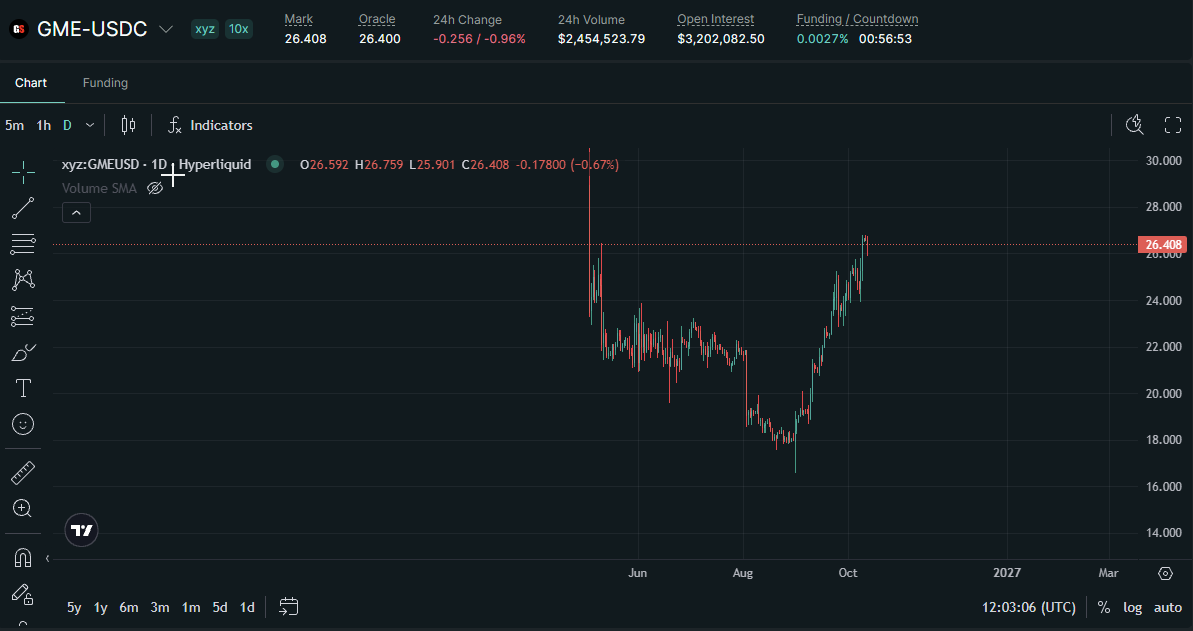Click the quick search lightning icon
The width and height of the screenshot is (1193, 631).
click(x=1134, y=125)
